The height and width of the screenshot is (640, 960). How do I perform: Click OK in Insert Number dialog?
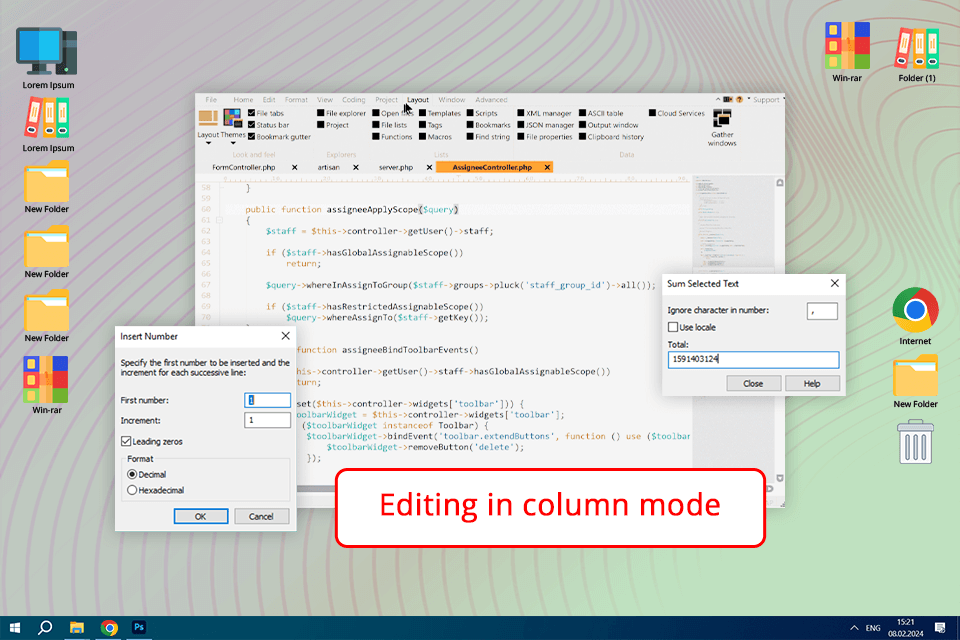coord(201,516)
